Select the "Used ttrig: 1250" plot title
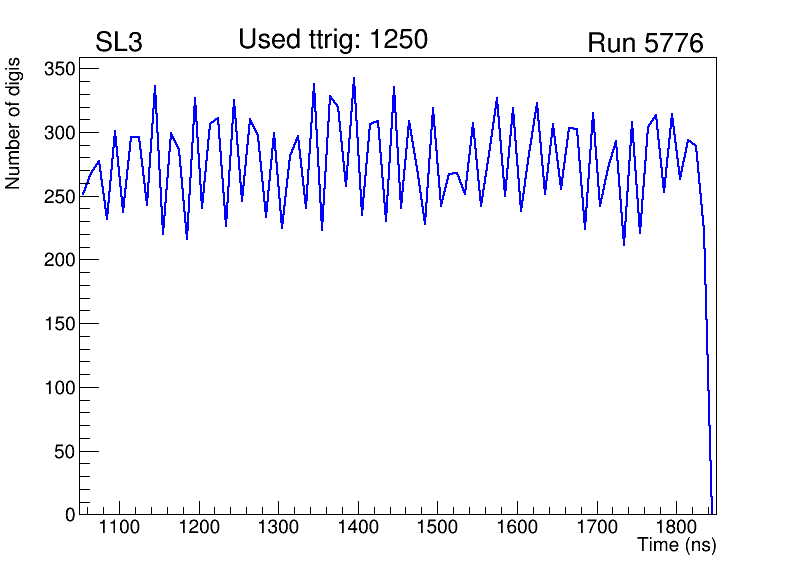 pyautogui.click(x=333, y=40)
